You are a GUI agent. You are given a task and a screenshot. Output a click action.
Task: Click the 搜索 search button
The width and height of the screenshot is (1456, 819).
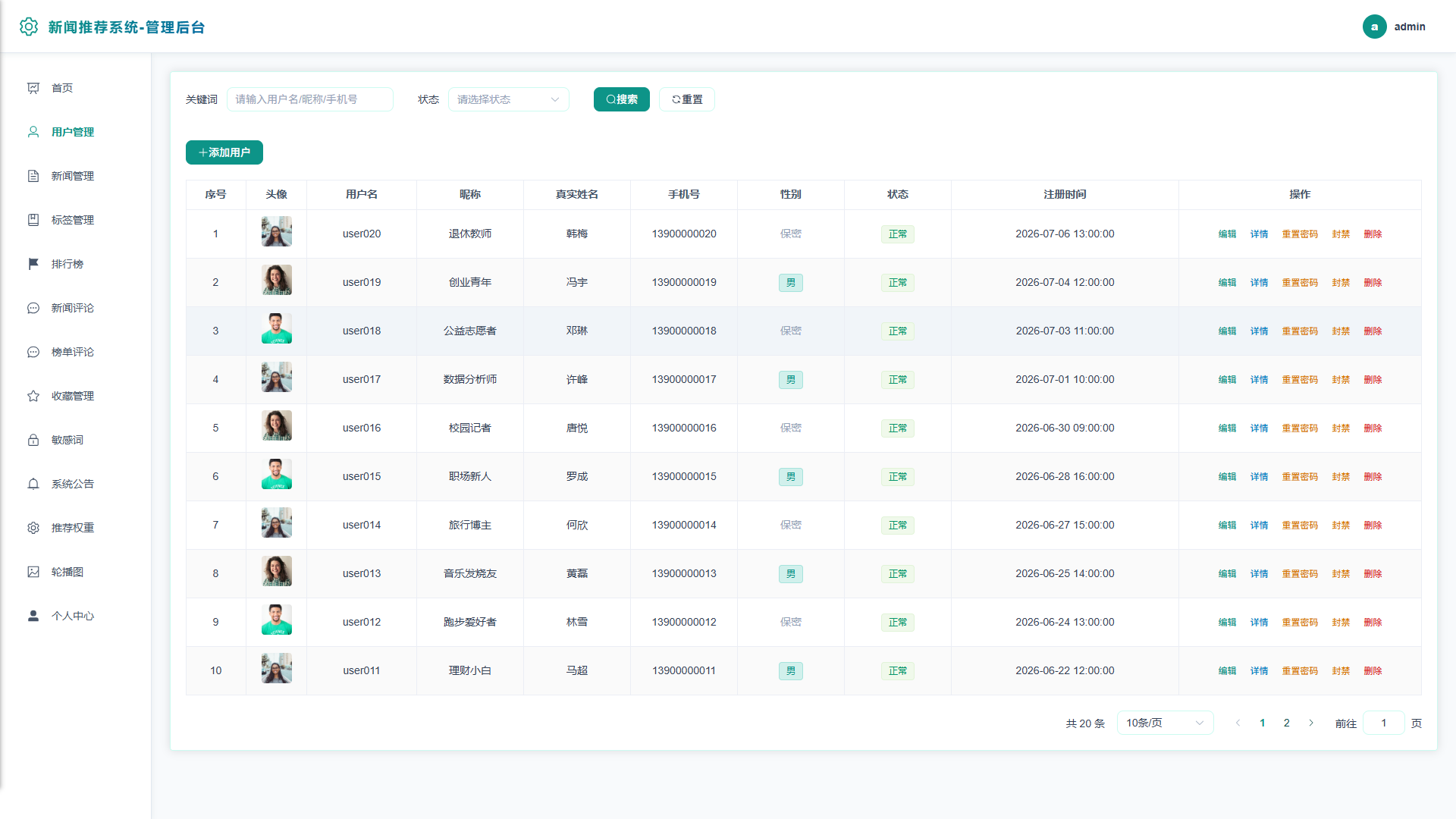click(622, 99)
